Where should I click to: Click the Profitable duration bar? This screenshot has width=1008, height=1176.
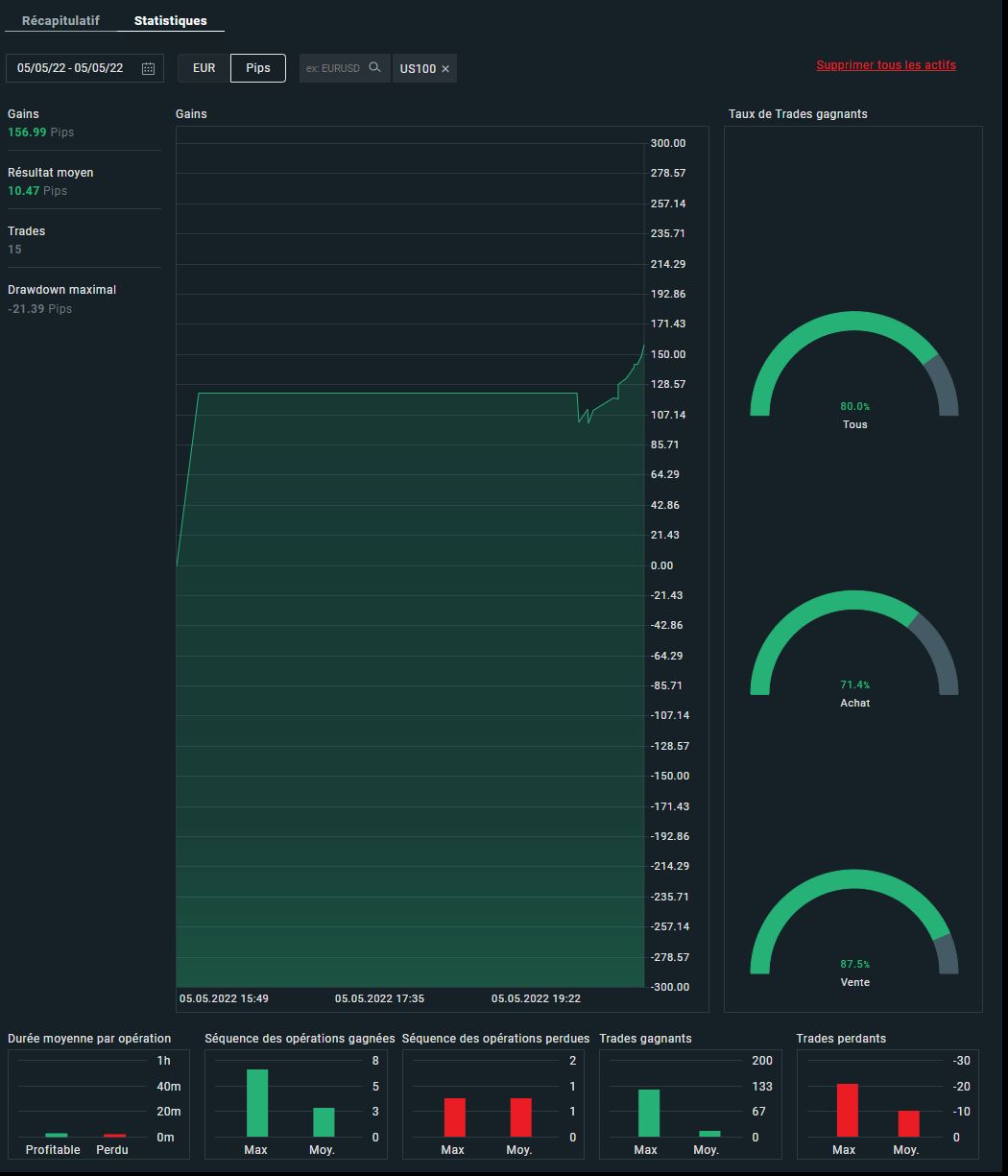pyautogui.click(x=57, y=1136)
